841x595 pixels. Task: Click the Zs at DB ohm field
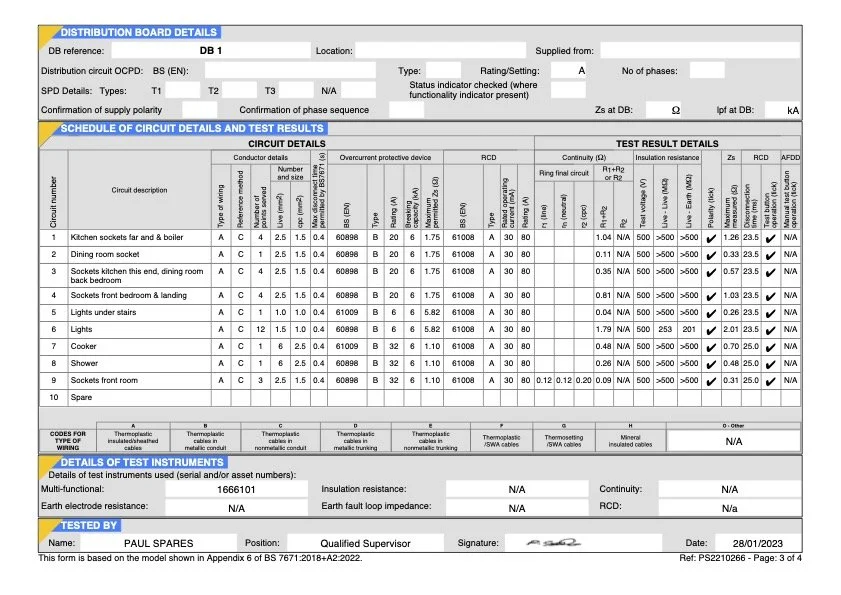[663, 109]
